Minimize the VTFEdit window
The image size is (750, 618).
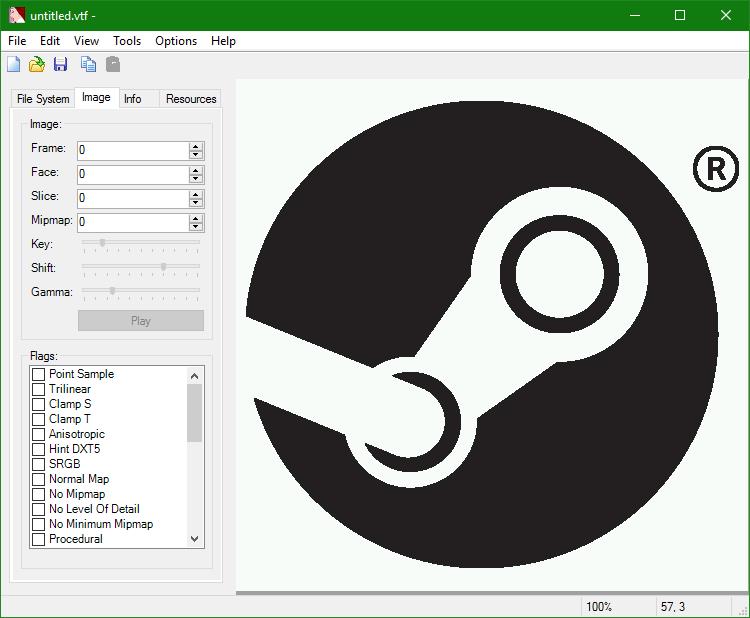tap(635, 15)
